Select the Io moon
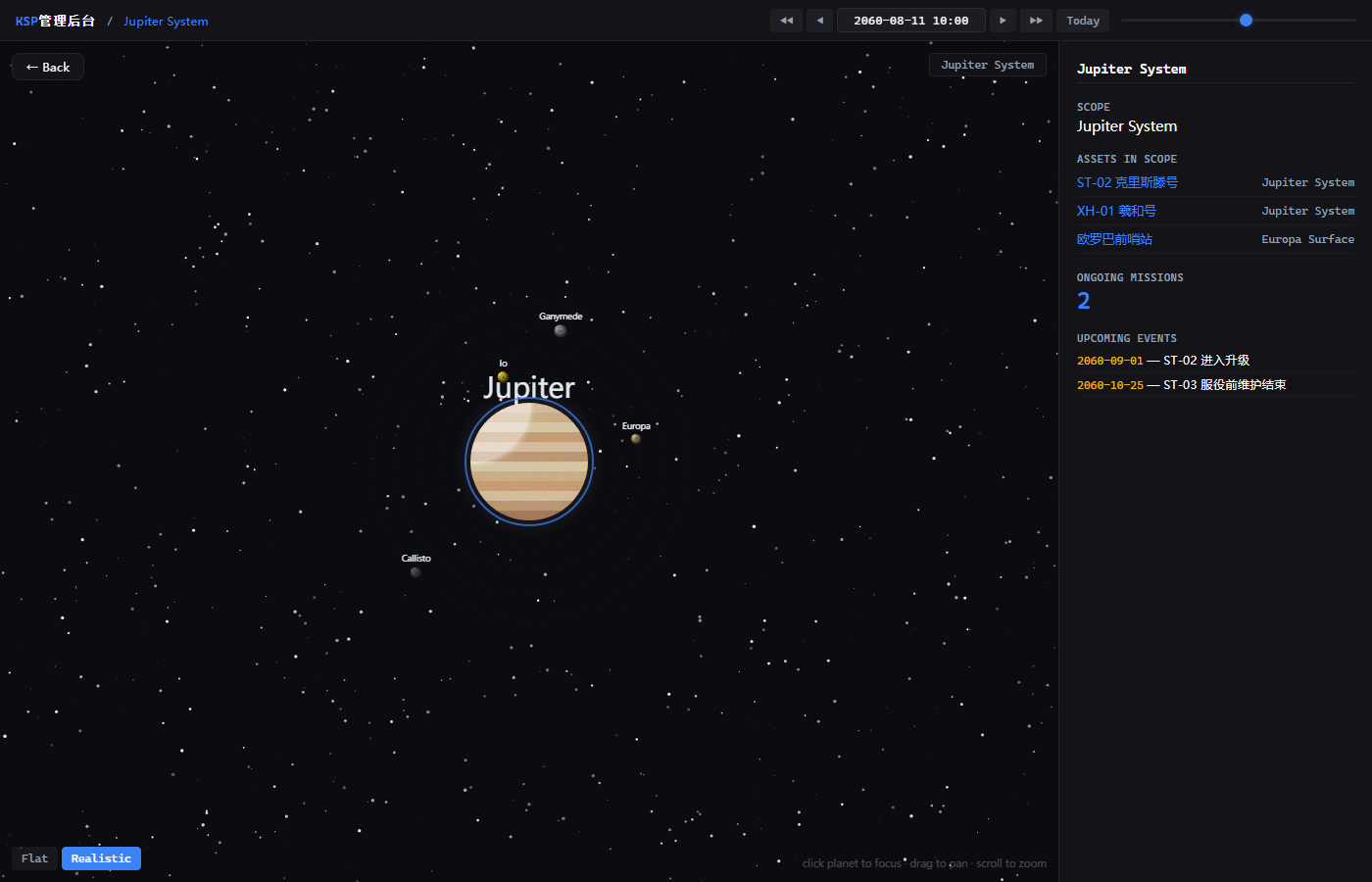1372x882 pixels. 503,376
